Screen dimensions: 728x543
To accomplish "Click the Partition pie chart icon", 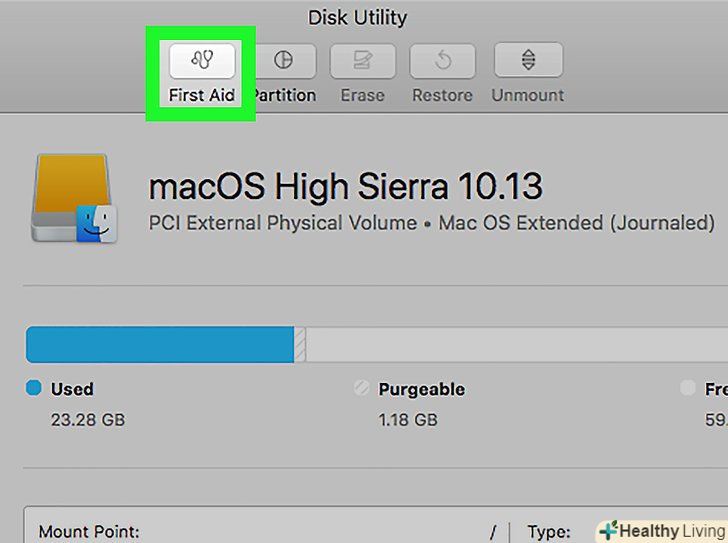I will pyautogui.click(x=283, y=61).
